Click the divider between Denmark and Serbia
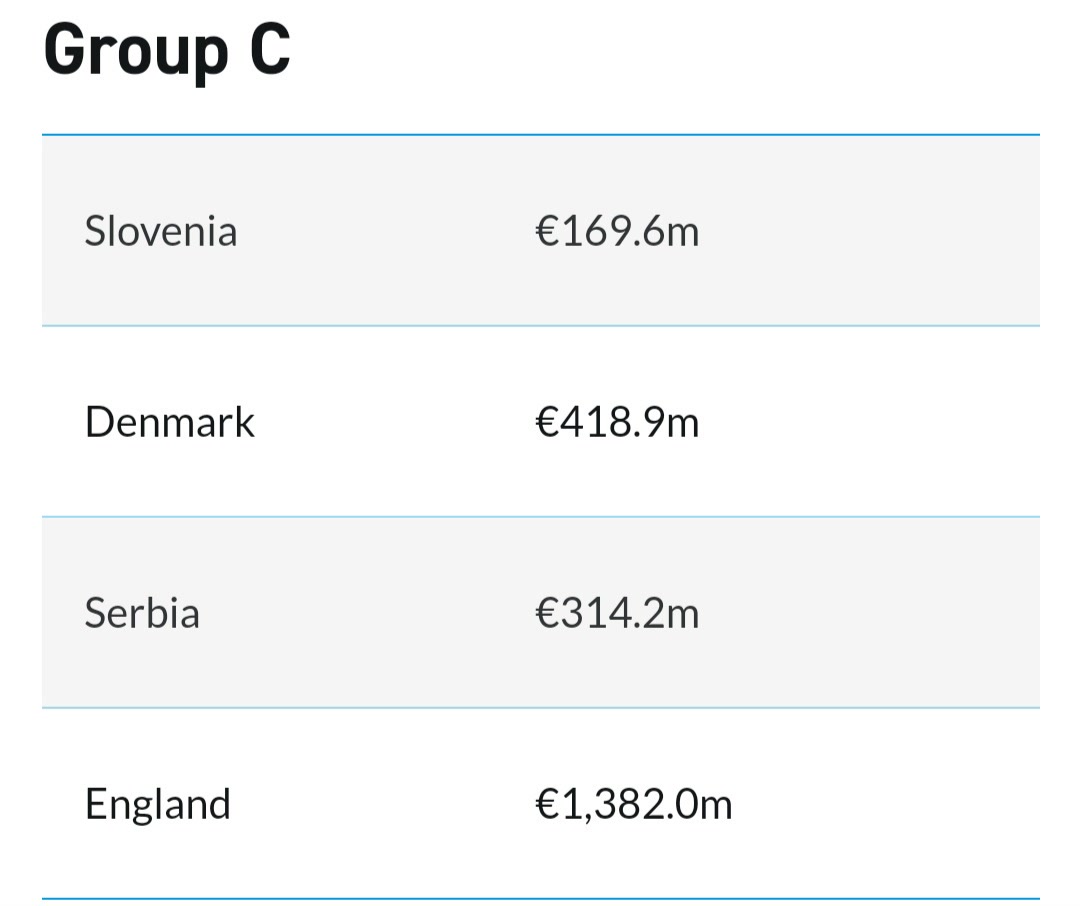Image resolution: width=1080 pixels, height=906 pixels. 541,517
